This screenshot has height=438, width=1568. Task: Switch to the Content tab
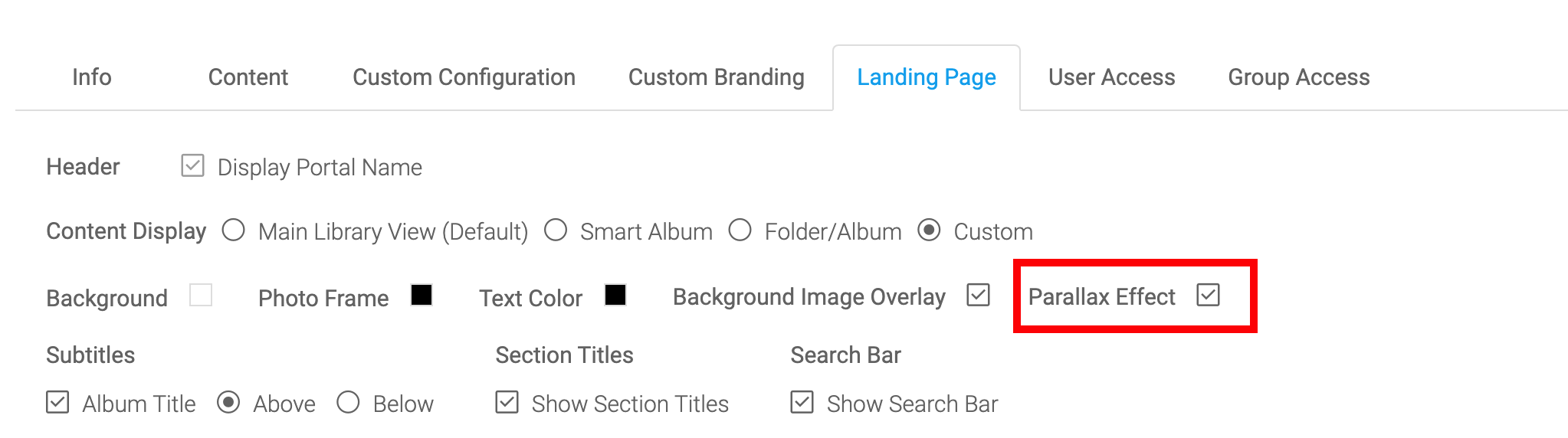[x=248, y=77]
